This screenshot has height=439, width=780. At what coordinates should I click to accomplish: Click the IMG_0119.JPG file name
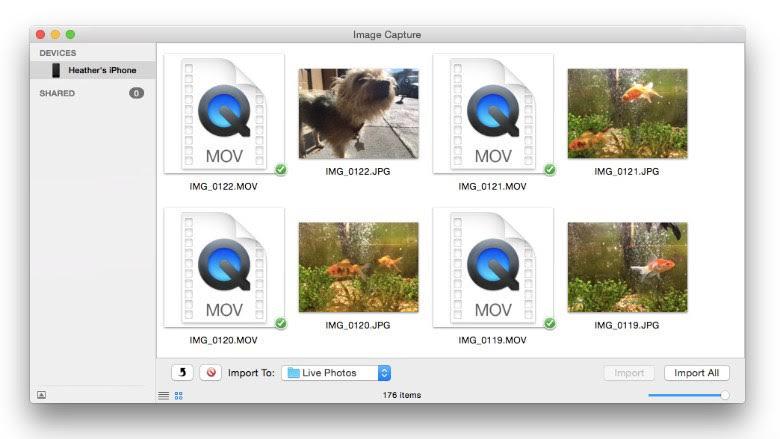627,325
